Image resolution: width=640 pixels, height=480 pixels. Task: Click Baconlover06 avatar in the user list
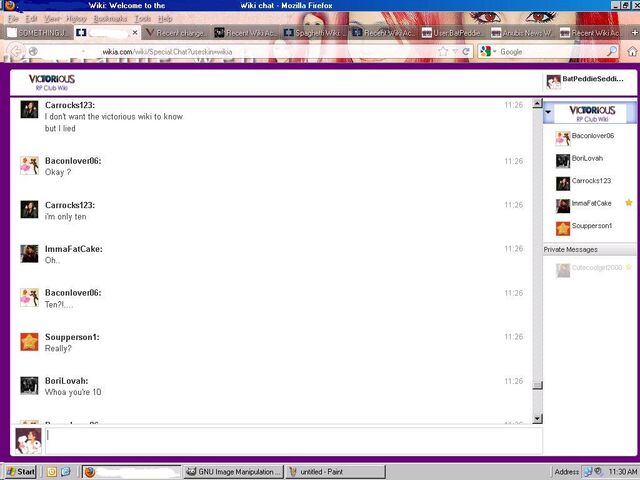pos(563,139)
